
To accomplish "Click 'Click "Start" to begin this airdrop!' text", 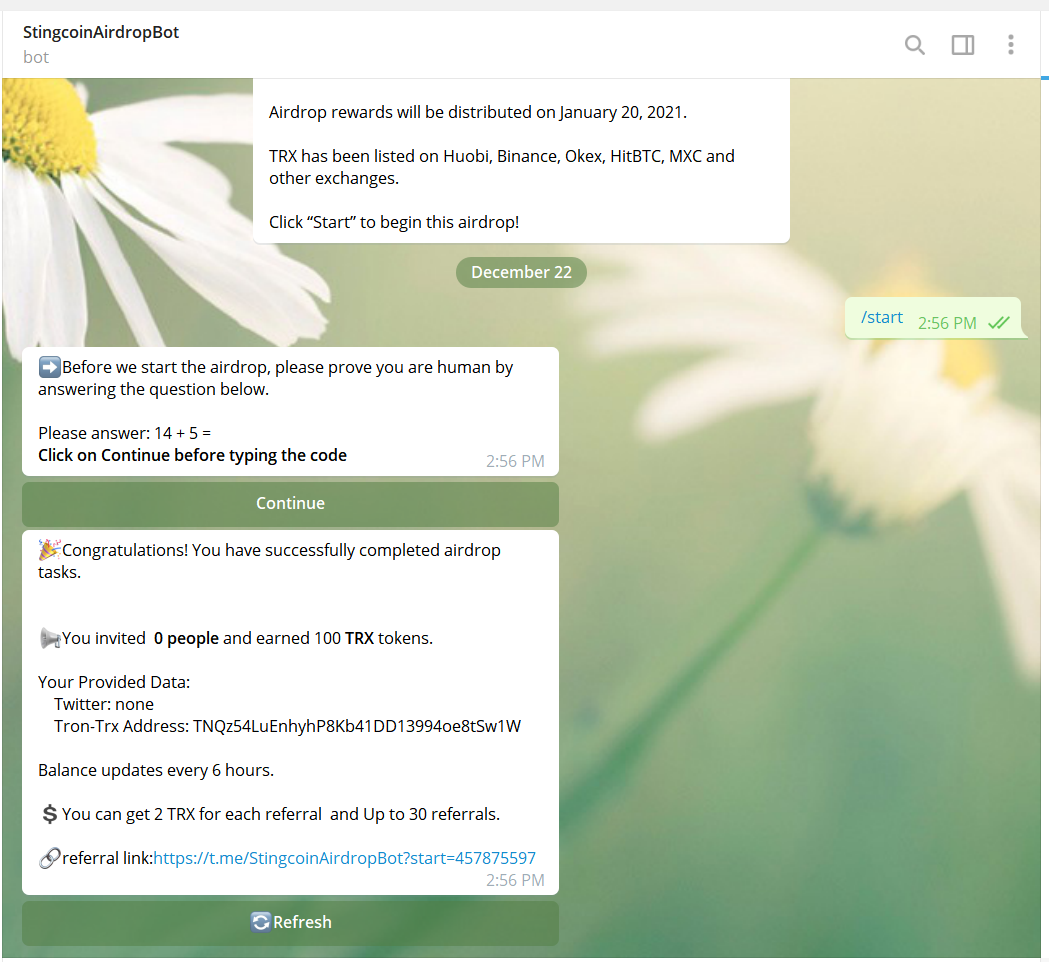I will click(x=394, y=222).
